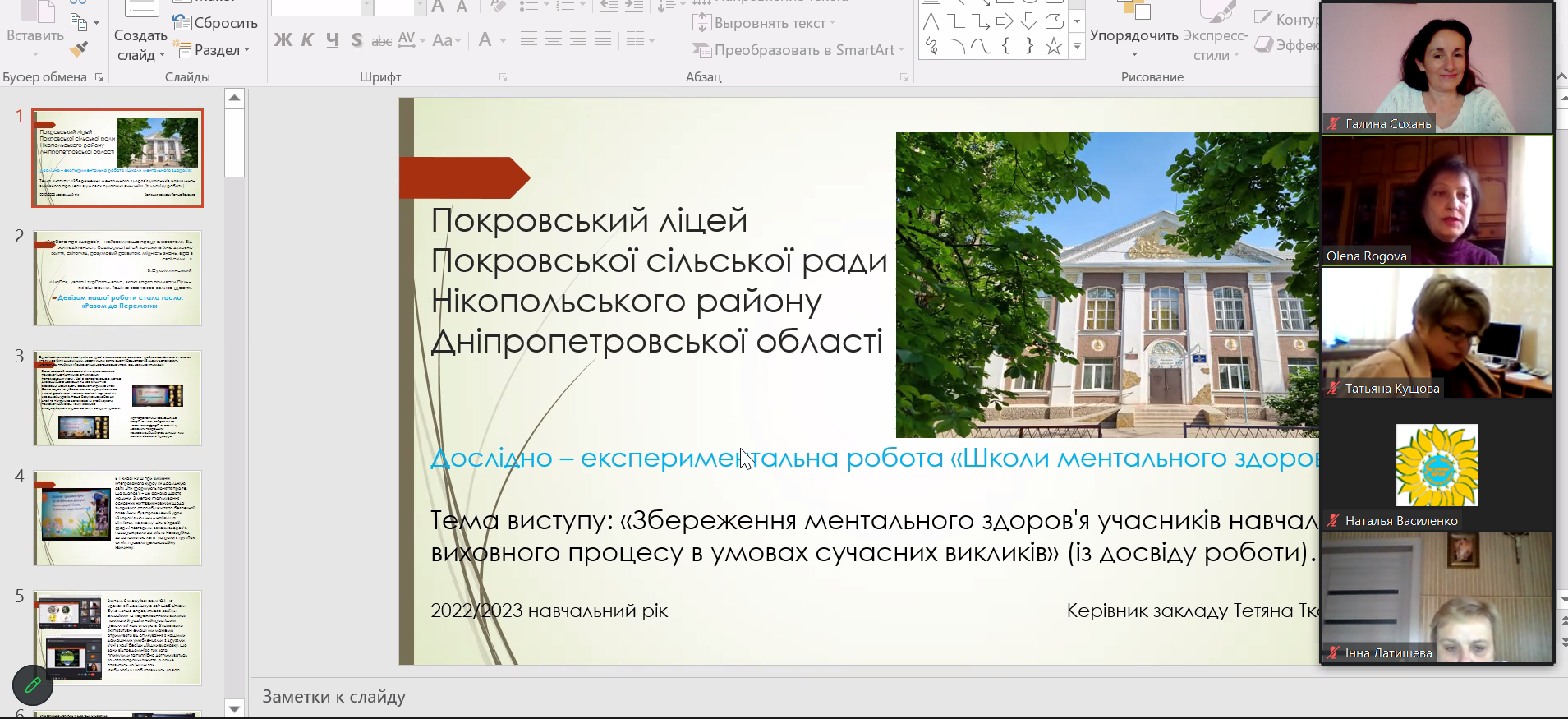Pick the five-point star shape
This screenshot has height=719, width=1568.
tap(1054, 46)
